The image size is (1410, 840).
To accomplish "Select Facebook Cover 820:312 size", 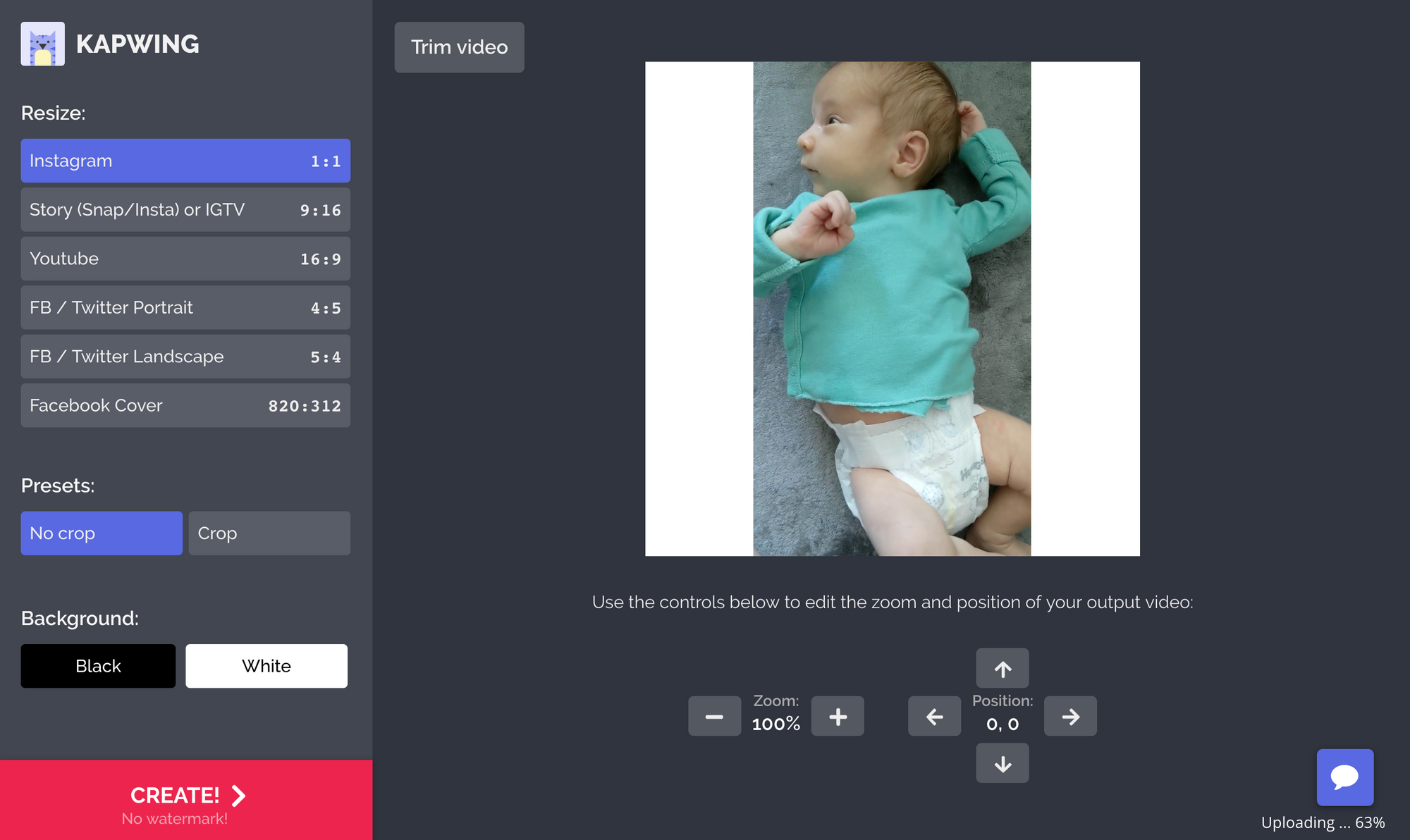I will [185, 406].
